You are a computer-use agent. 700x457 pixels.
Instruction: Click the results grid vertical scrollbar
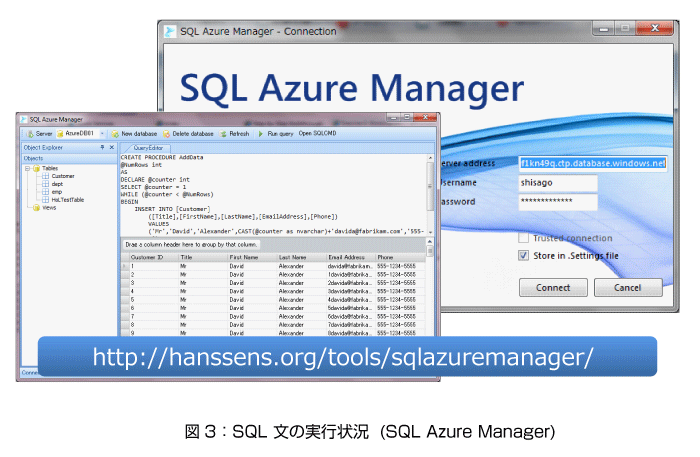coord(430,287)
